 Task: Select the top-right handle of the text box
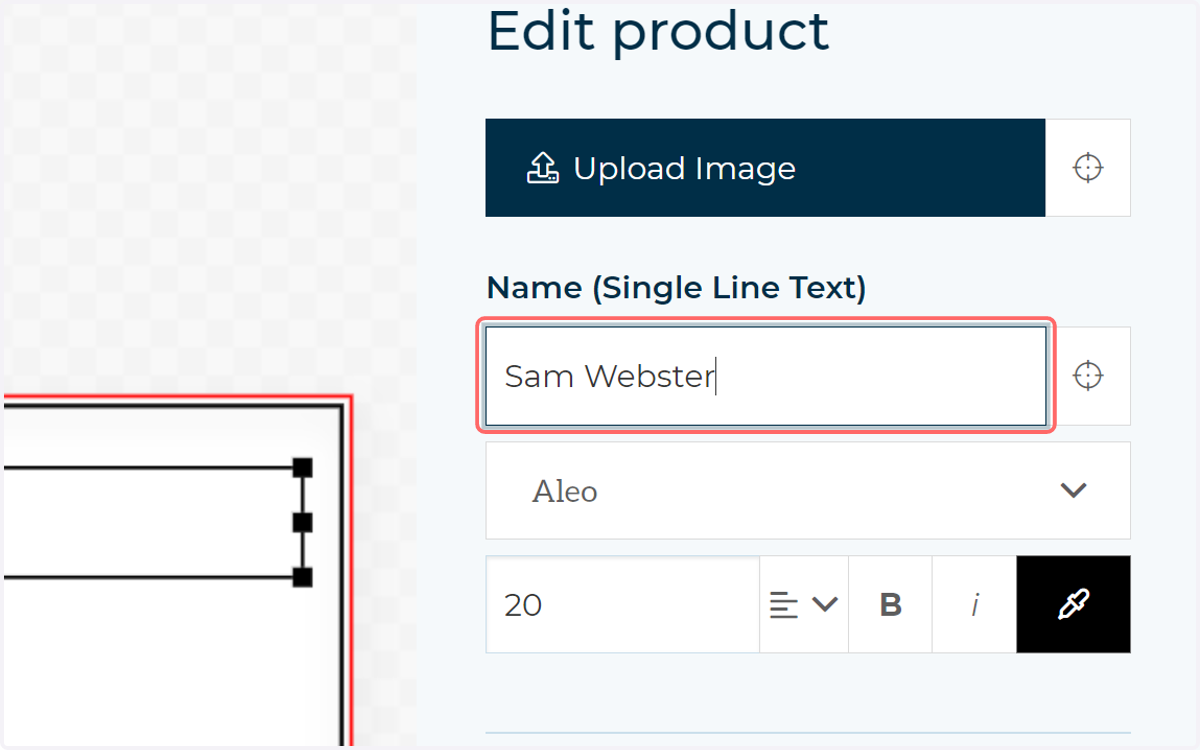tap(302, 467)
